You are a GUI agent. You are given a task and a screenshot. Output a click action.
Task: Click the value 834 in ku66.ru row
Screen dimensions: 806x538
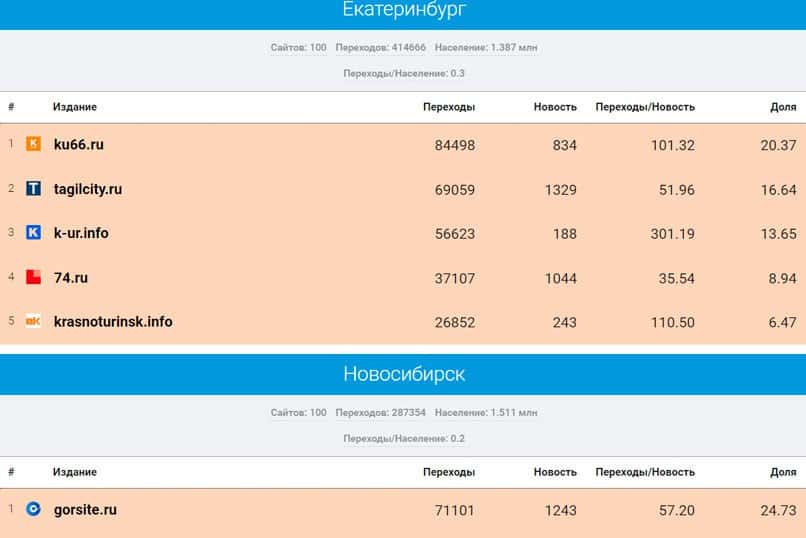[564, 145]
